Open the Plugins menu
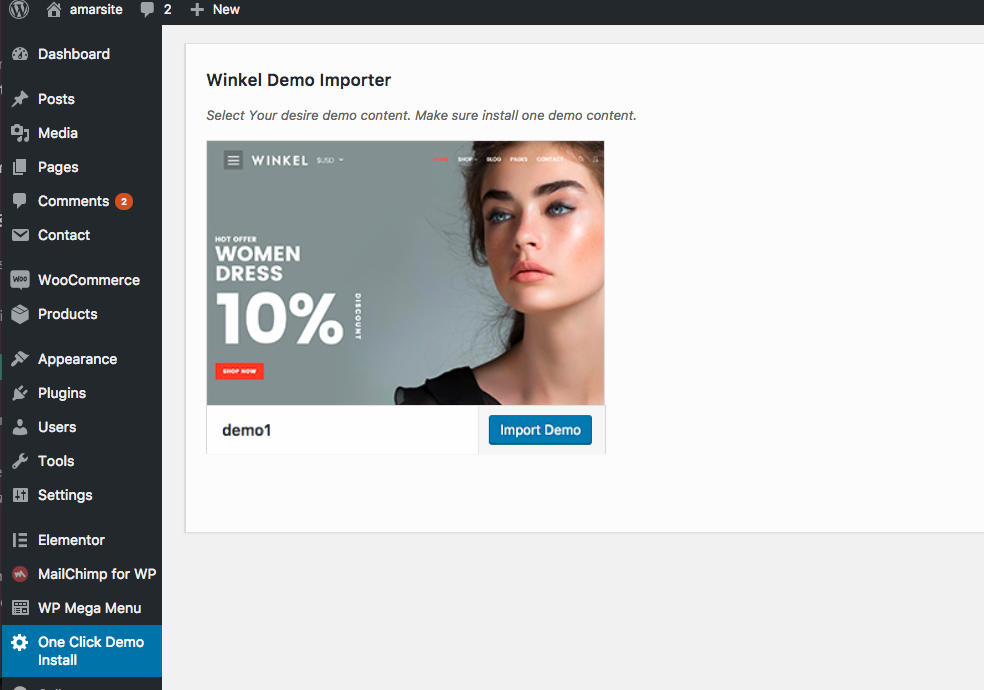 click(62, 393)
